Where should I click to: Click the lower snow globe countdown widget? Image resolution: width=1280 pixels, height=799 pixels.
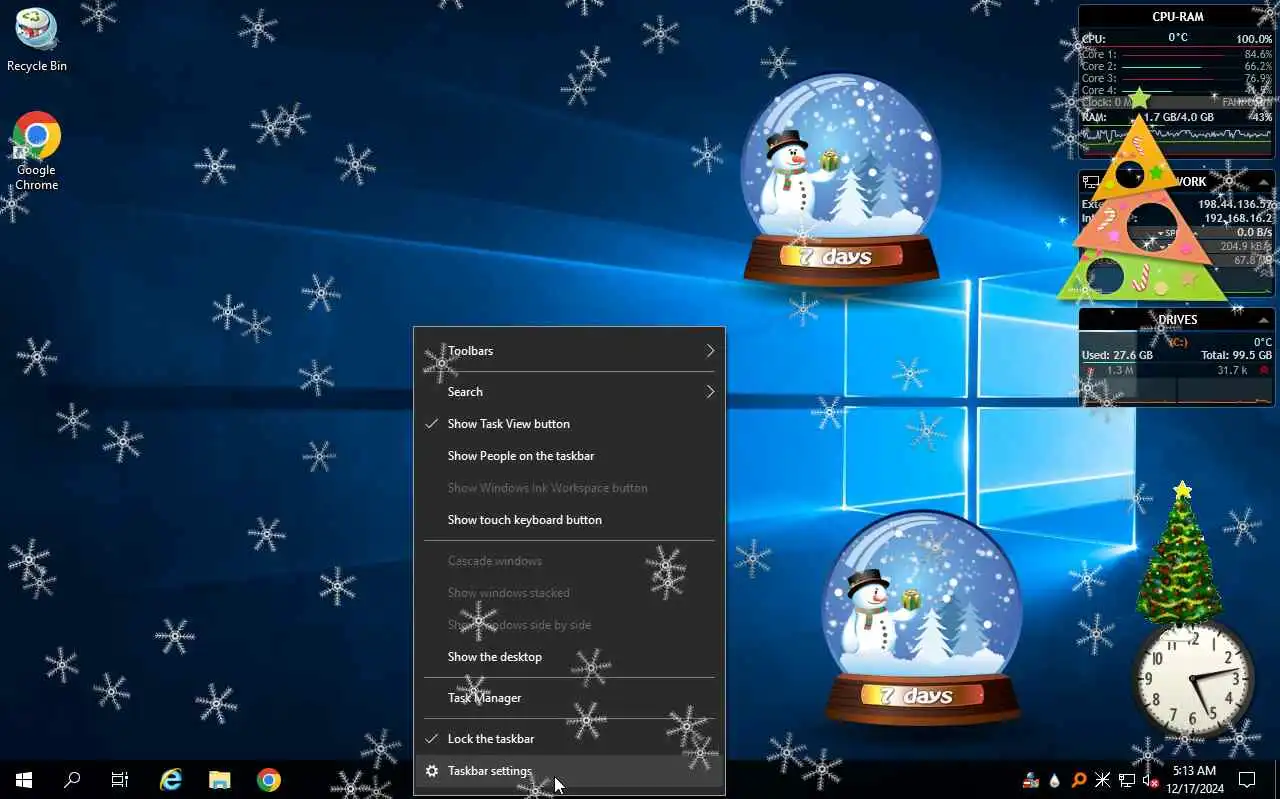pos(922,619)
